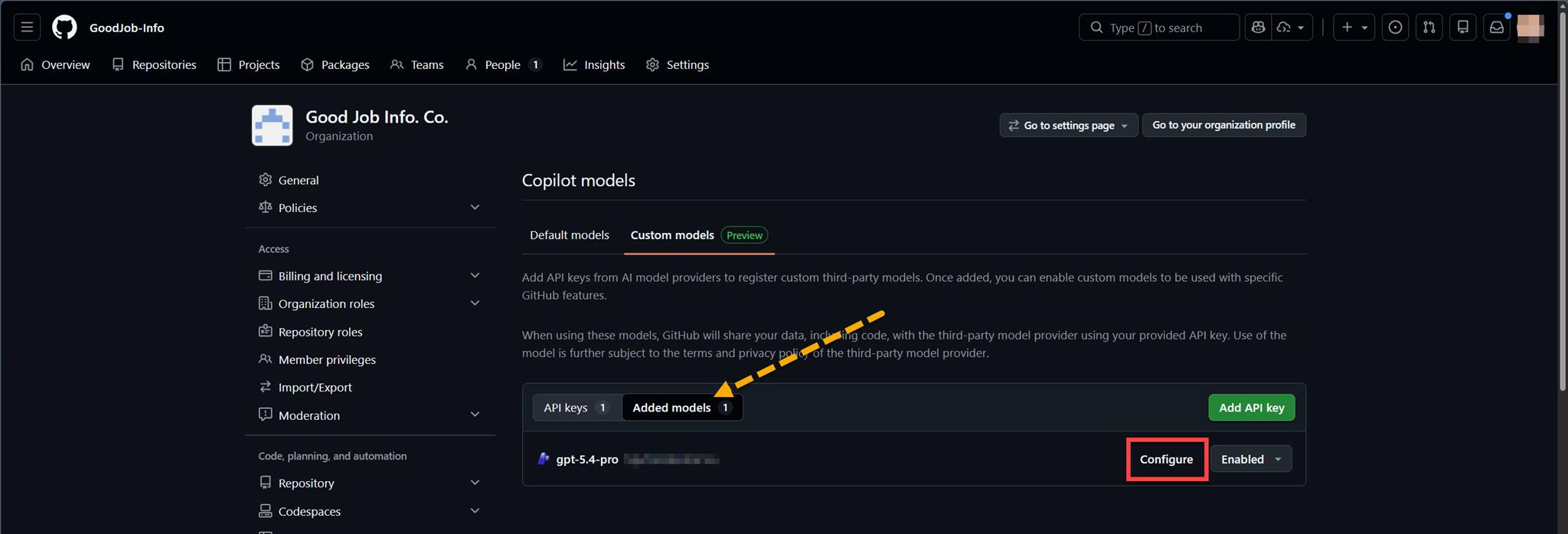Switch to the Default models tab
The height and width of the screenshot is (534, 1568).
tap(569, 235)
